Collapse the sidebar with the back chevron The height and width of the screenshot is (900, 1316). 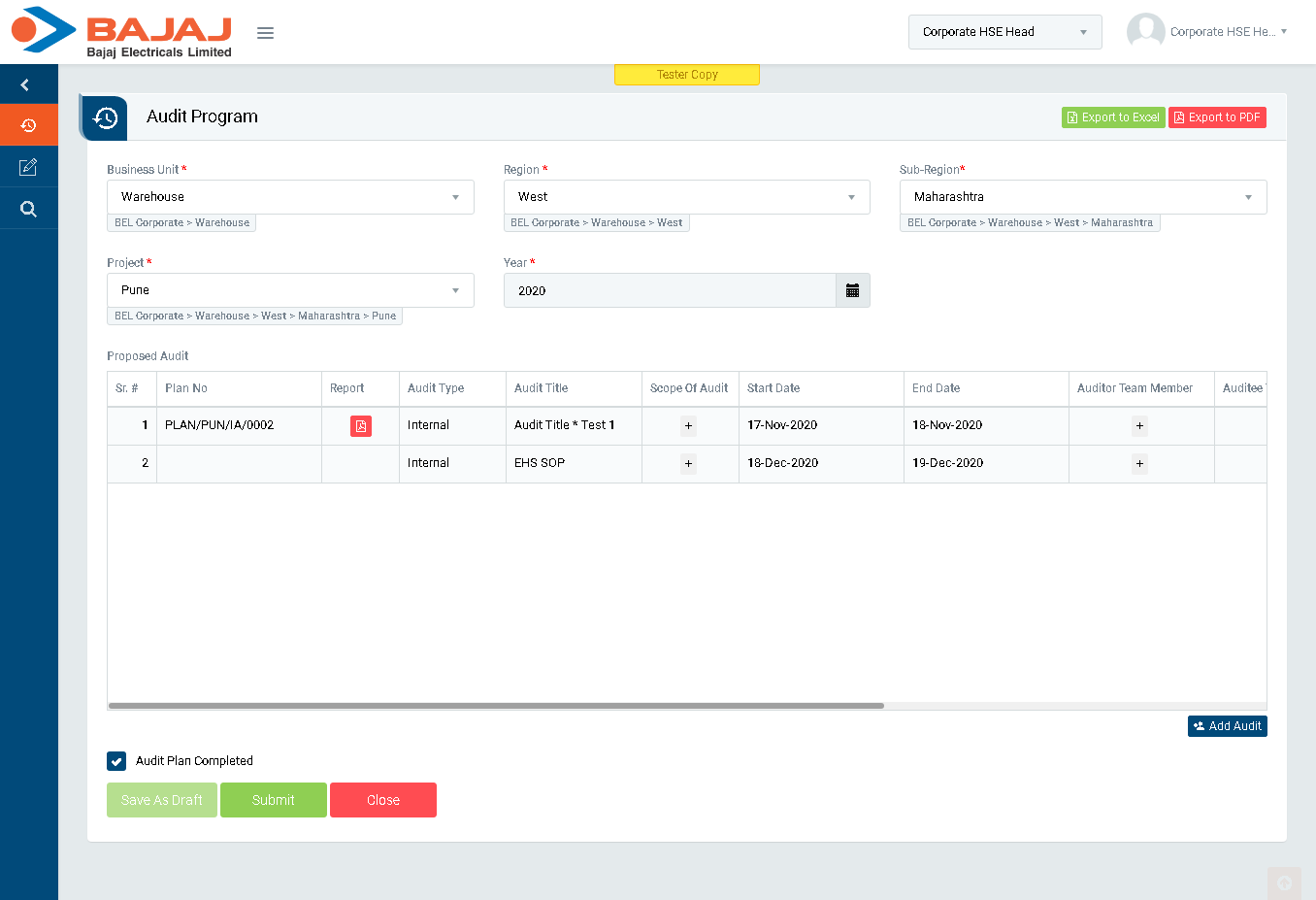pos(25,85)
